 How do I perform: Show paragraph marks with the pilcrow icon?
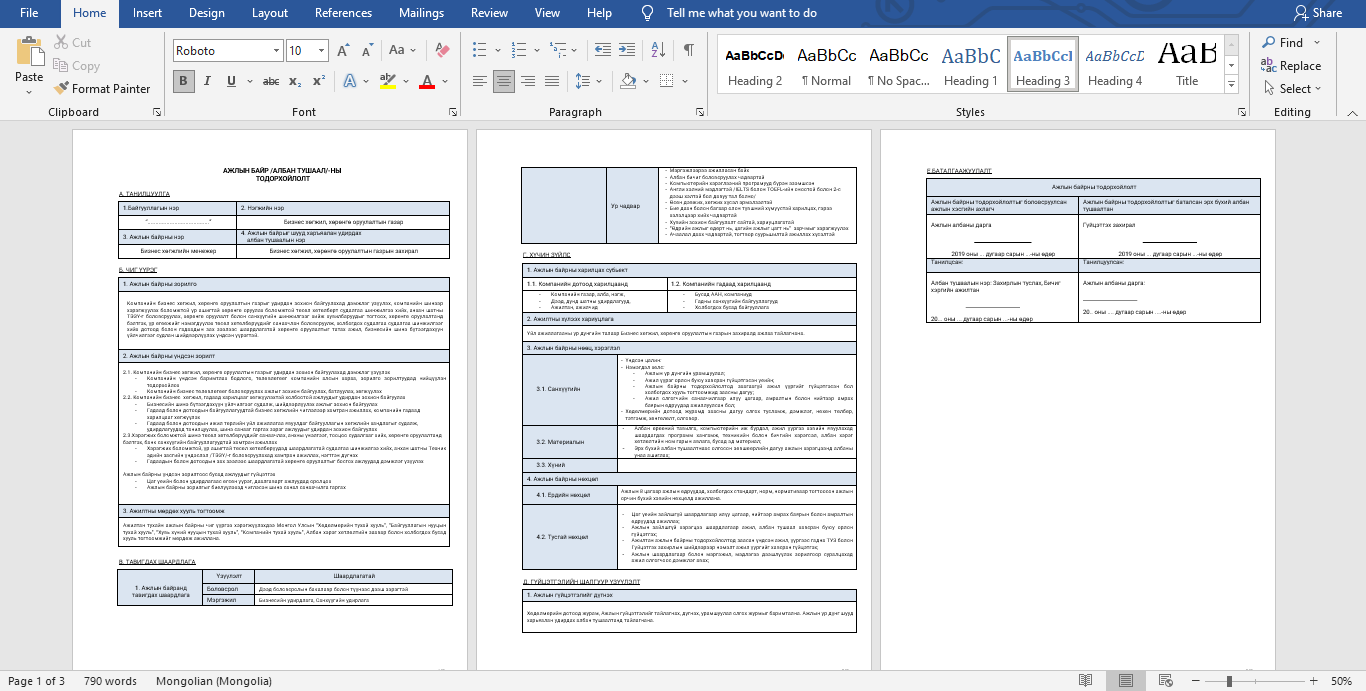(688, 50)
